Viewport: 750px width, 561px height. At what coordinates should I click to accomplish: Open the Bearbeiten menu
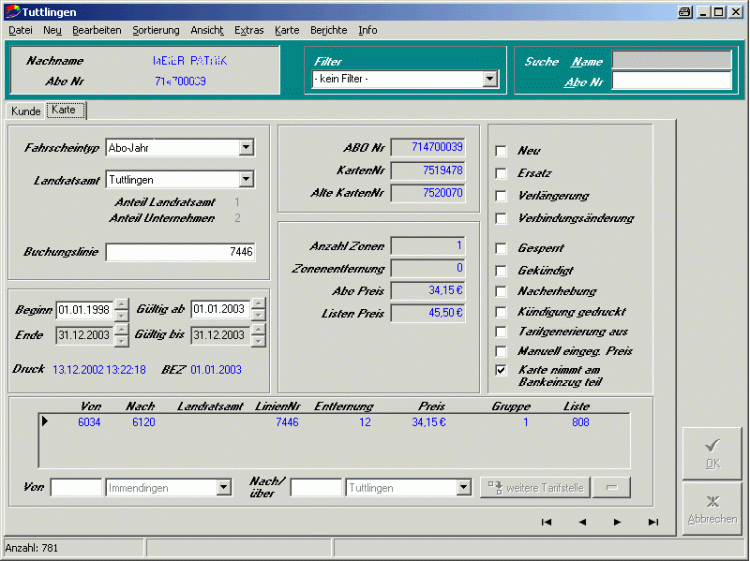pyautogui.click(x=97, y=30)
